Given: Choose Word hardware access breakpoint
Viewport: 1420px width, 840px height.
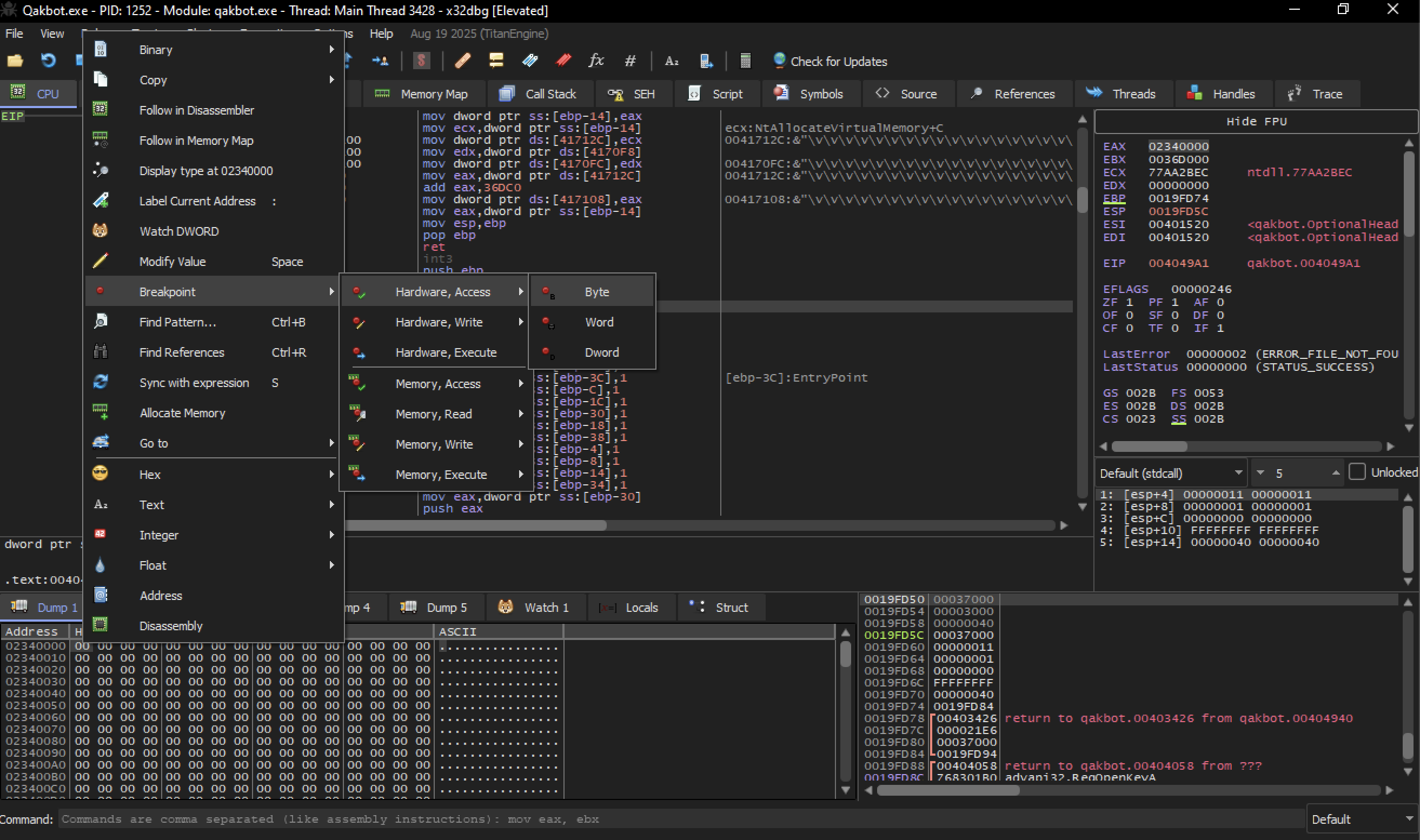Looking at the screenshot, I should click(592, 322).
